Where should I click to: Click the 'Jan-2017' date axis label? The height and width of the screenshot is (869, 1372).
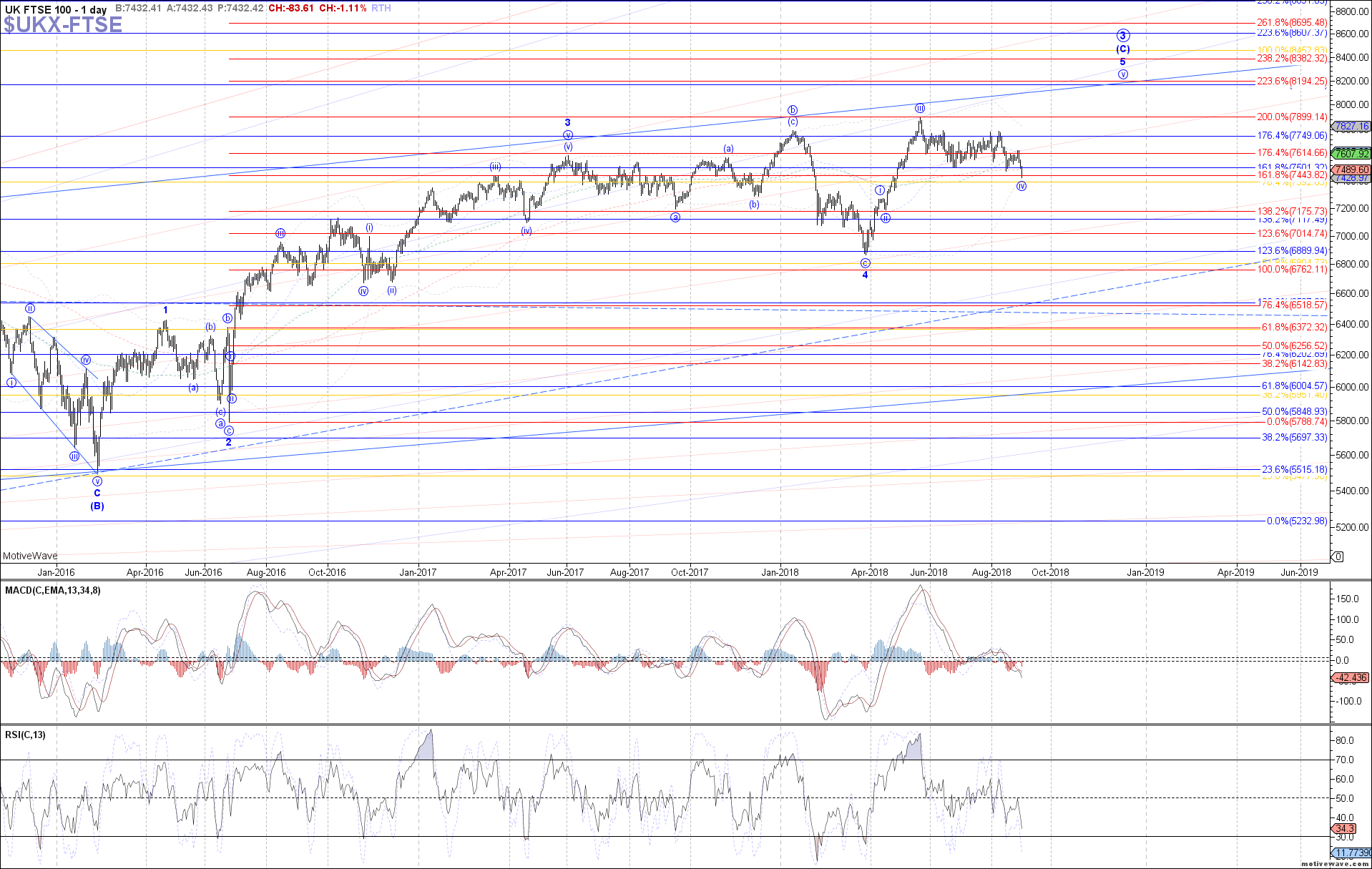coord(418,572)
